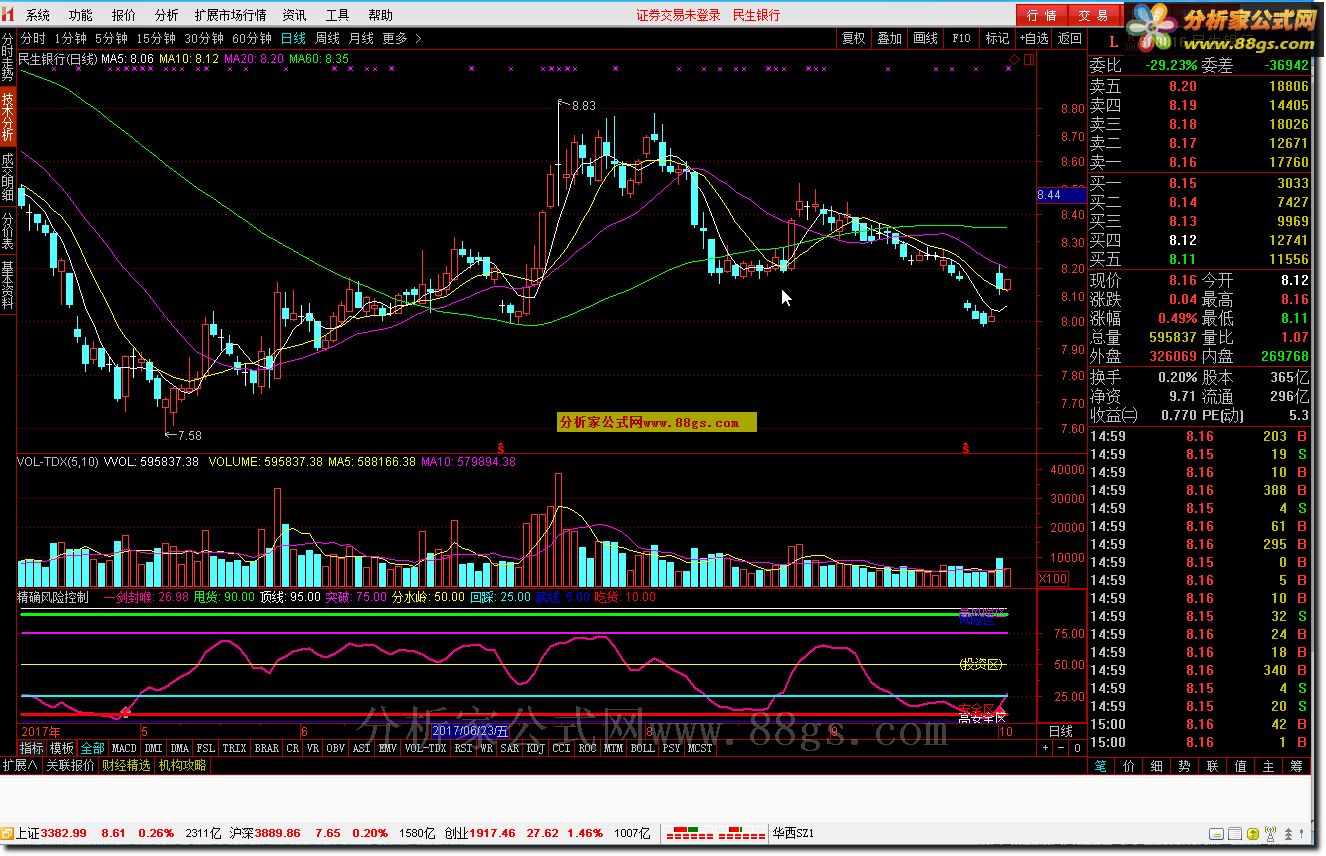Click the 指标 indicator tab
The width and height of the screenshot is (1326, 856).
tap(31, 748)
